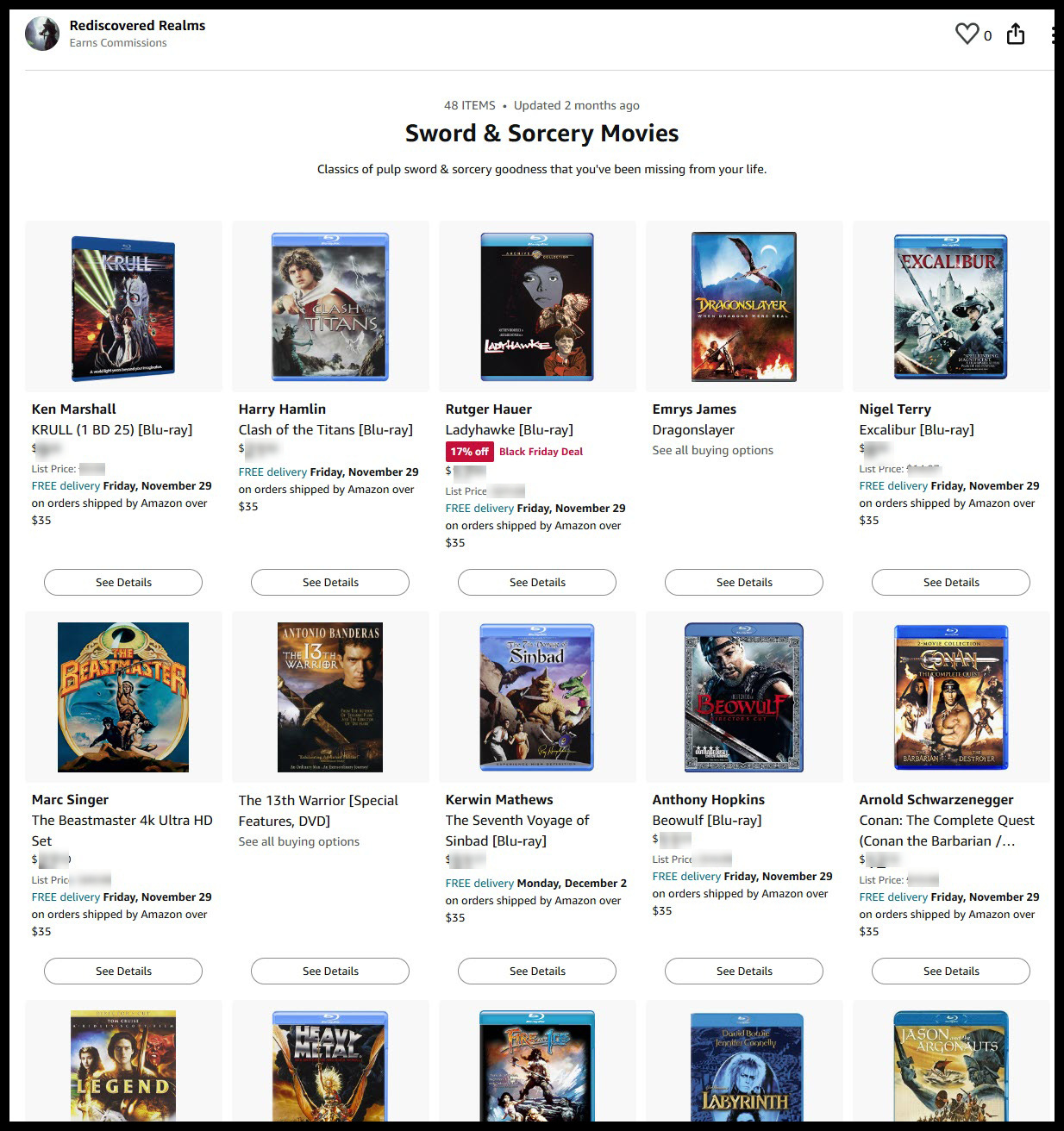Screen dimensions: 1064x1131
Task: Select the Dragonslayer movie cover
Action: (x=744, y=306)
